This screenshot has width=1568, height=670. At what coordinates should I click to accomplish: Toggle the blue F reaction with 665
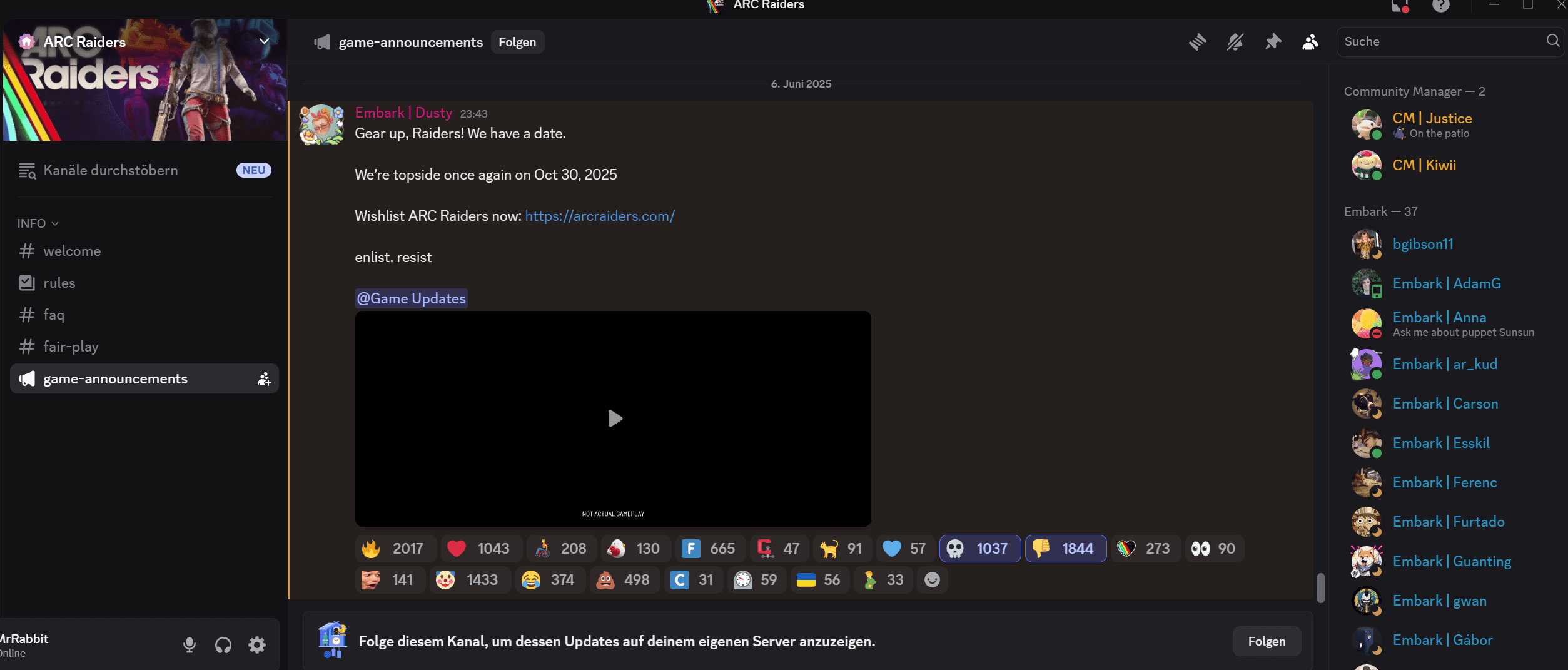click(711, 549)
